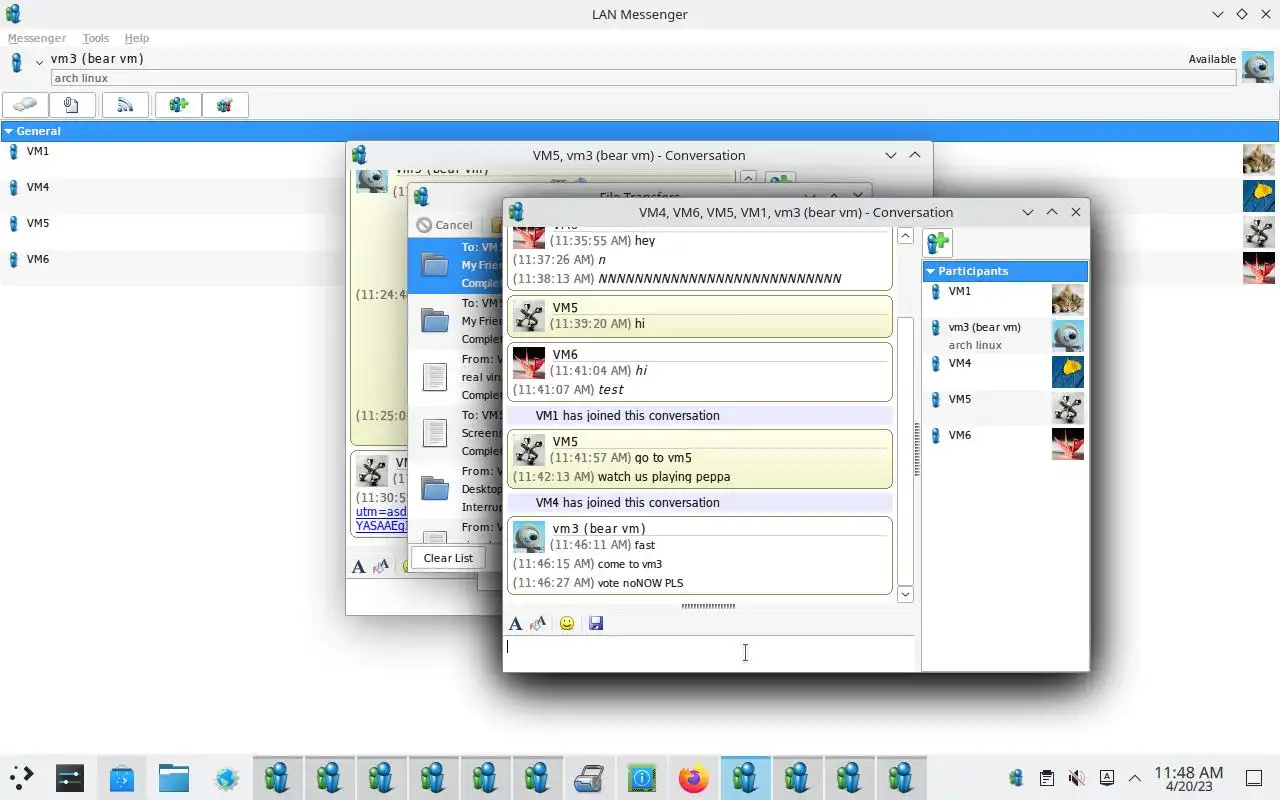1280x800 pixels.
Task: Click the 'vote noNOW PLS' message
Action: [x=640, y=583]
